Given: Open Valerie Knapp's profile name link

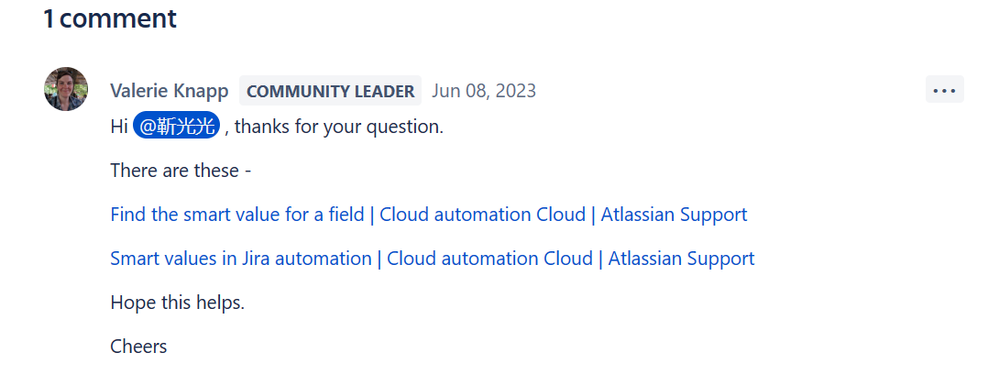Looking at the screenshot, I should (169, 91).
